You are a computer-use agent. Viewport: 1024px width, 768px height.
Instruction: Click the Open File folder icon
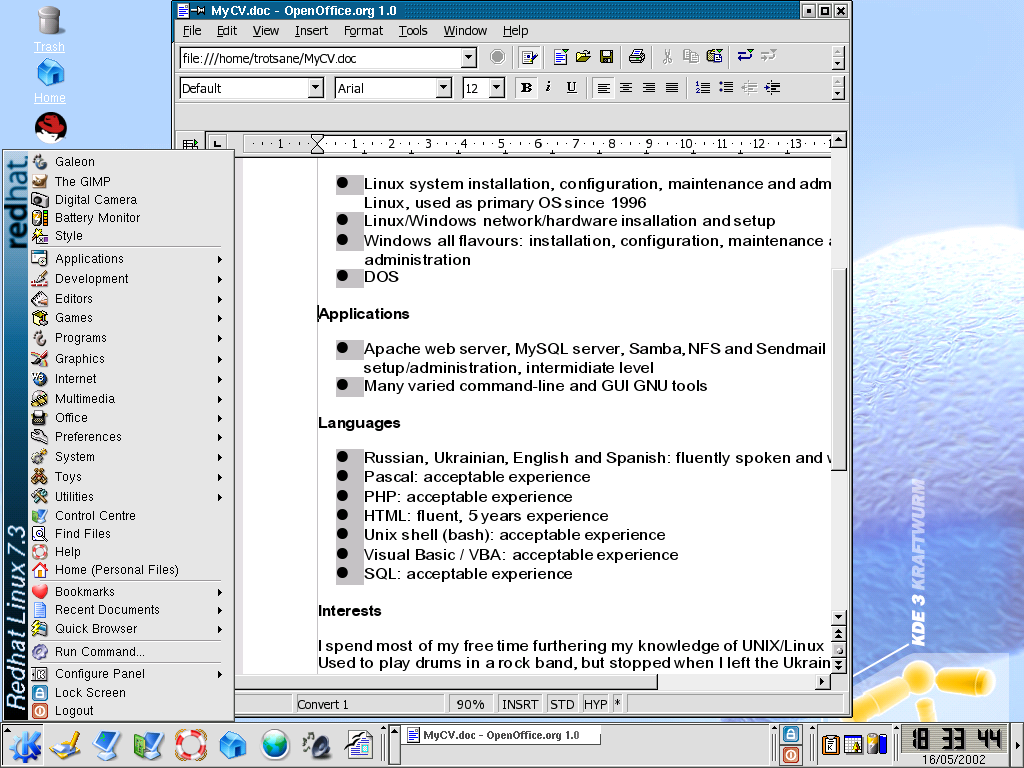(x=583, y=57)
